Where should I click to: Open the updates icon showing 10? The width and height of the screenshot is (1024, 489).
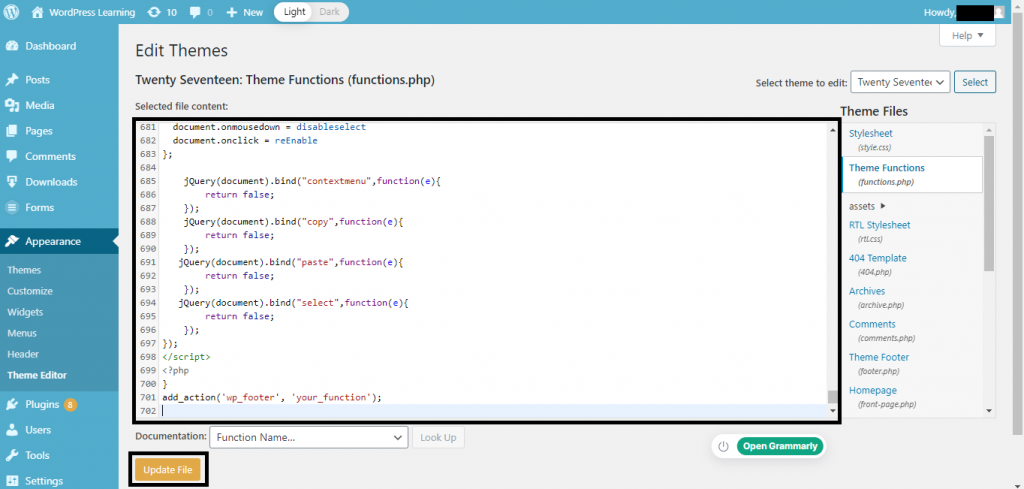pos(153,12)
